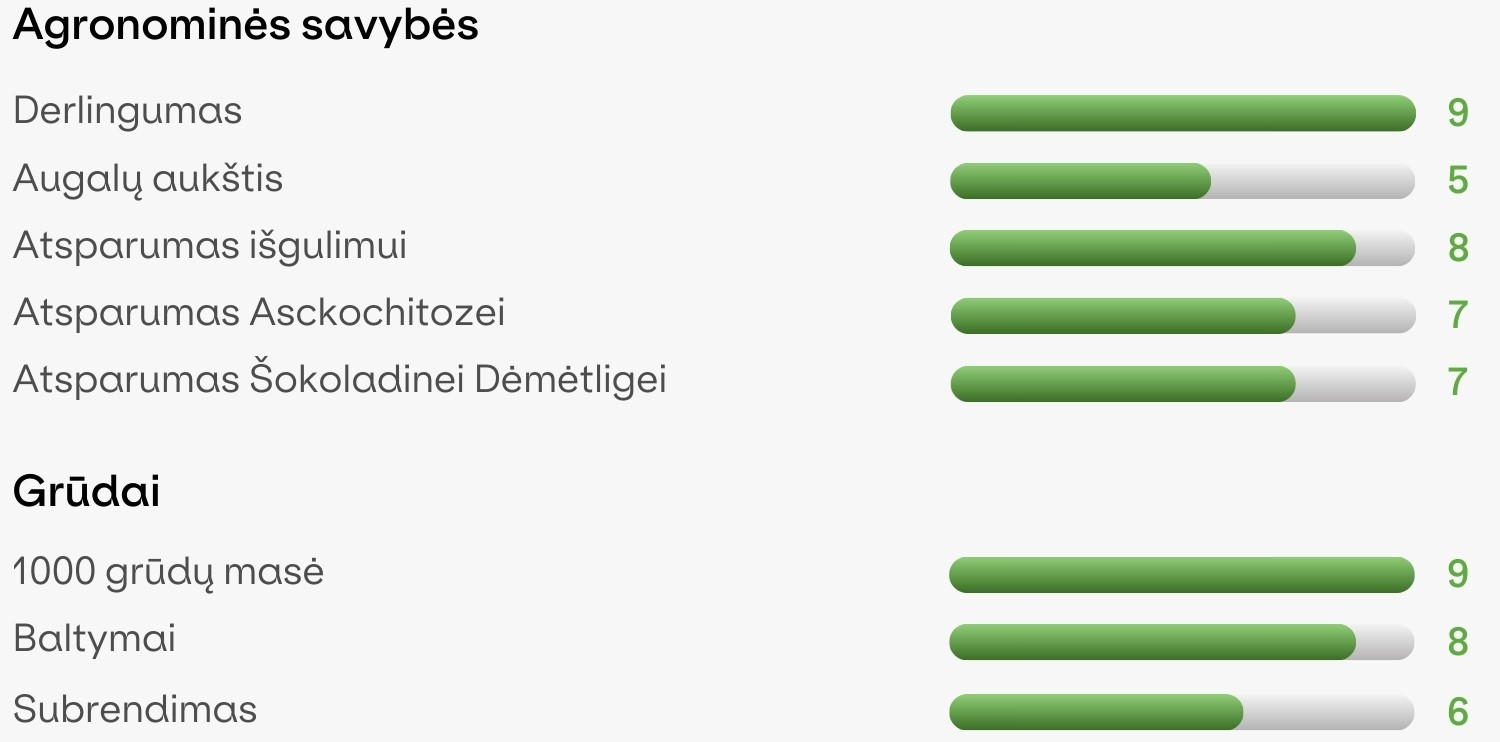Select the Derlingumas label
The image size is (1500, 742).
pyautogui.click(x=128, y=111)
